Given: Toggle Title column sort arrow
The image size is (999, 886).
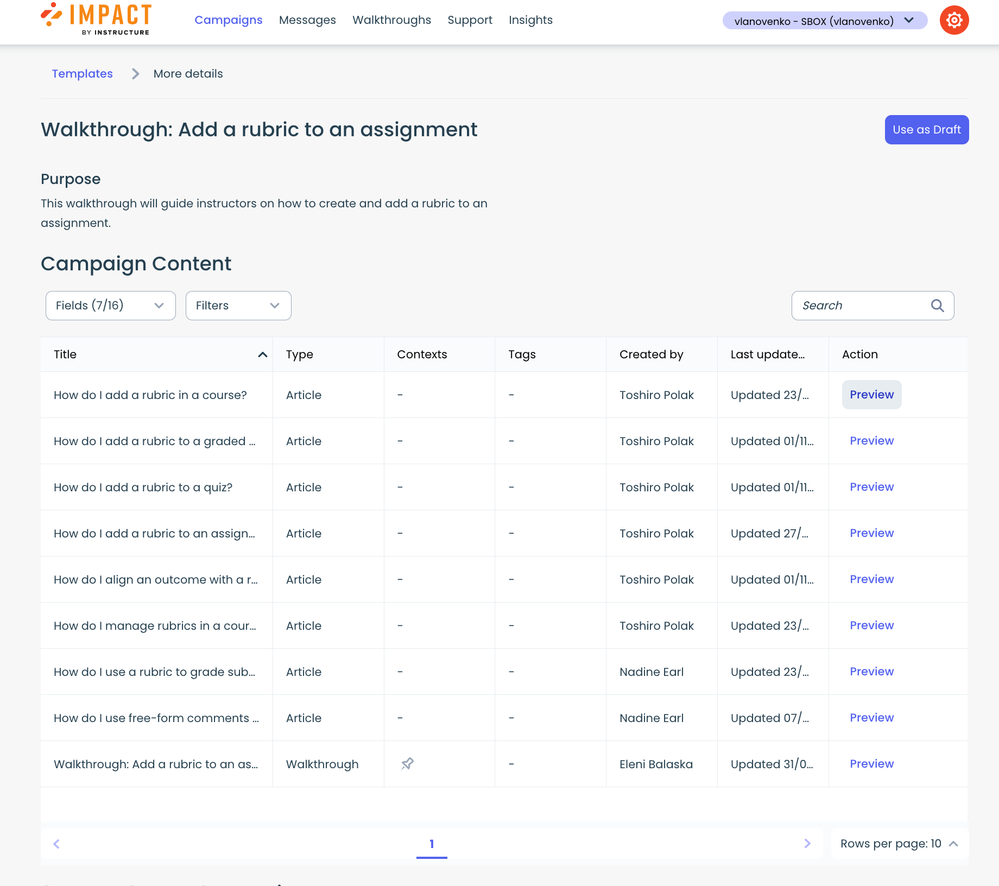Looking at the screenshot, I should (x=262, y=355).
